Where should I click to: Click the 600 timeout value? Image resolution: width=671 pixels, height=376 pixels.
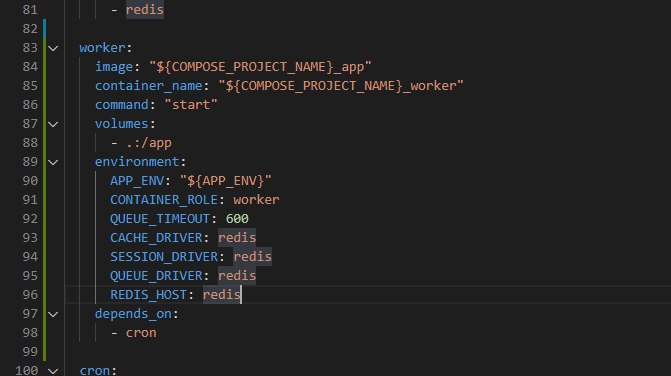pyautogui.click(x=237, y=219)
